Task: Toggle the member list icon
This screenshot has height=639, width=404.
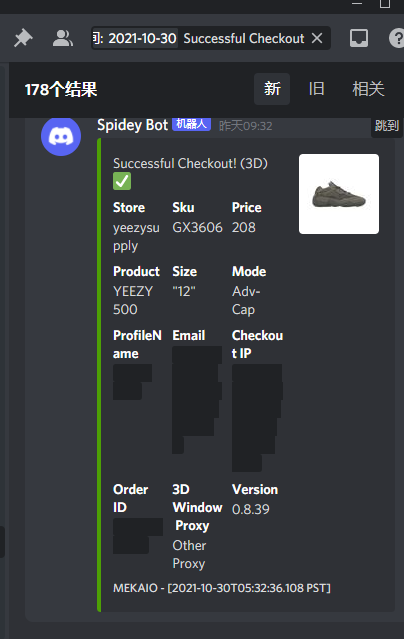Action: click(63, 39)
